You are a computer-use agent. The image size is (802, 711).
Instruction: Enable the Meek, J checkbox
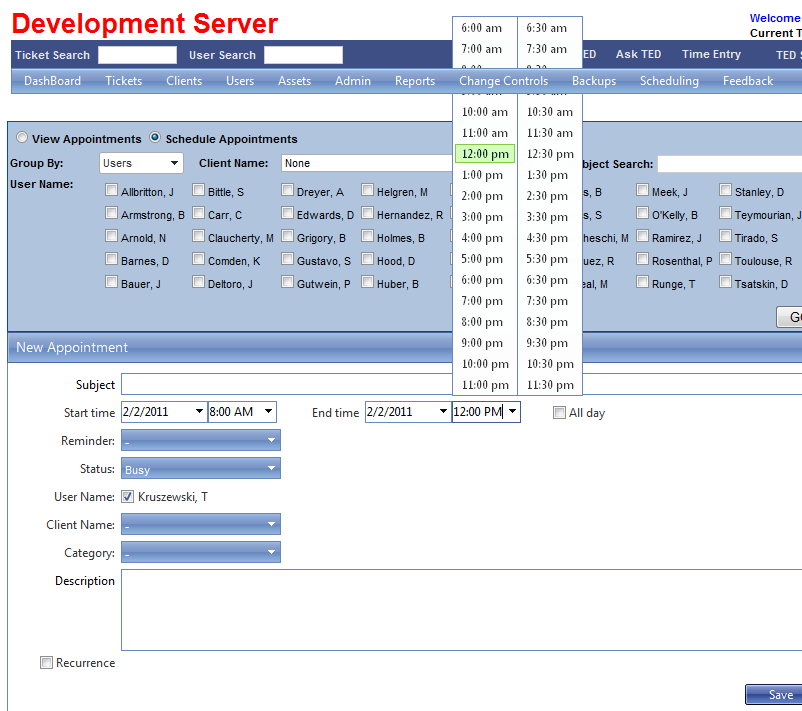[x=642, y=190]
